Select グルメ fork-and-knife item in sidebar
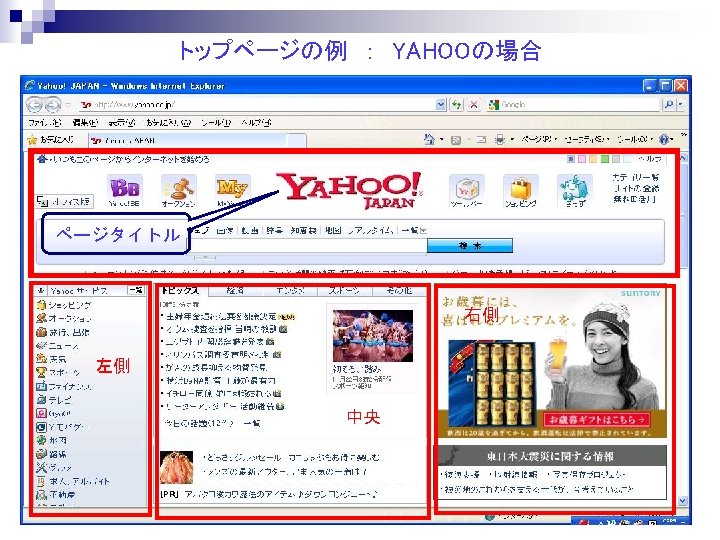720x540 pixels. (x=54, y=467)
